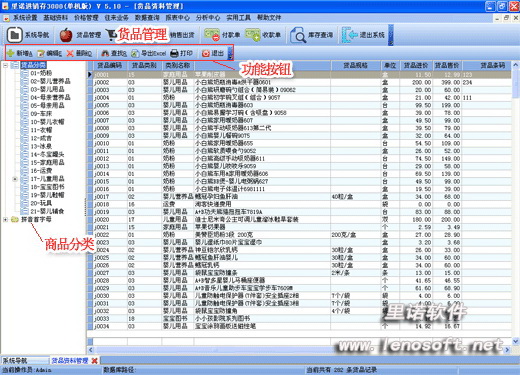Restore the inner document window
The height and width of the screenshot is (375, 520).
tap(506, 18)
